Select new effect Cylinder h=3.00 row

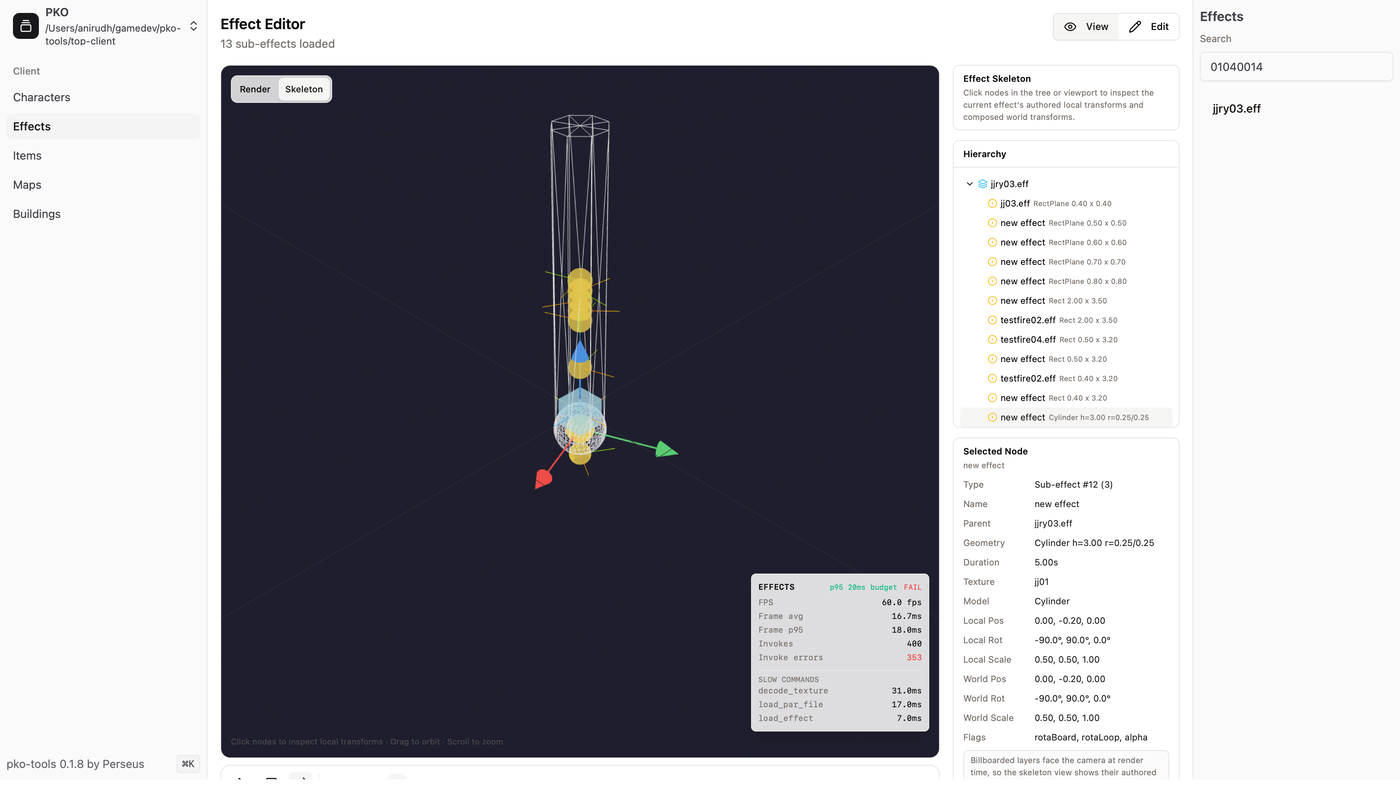1066,418
